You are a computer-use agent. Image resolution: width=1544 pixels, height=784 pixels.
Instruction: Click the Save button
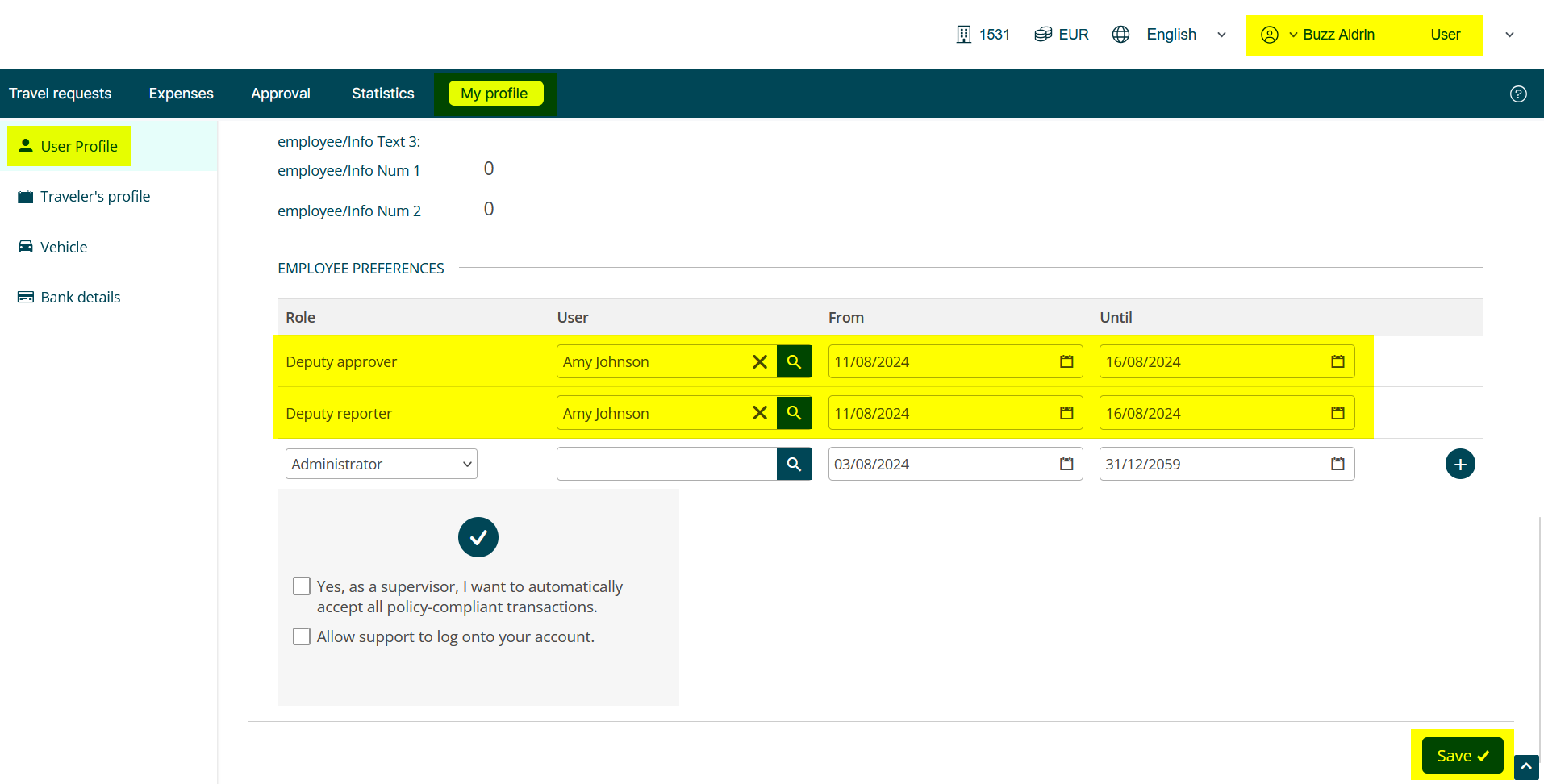(x=1462, y=756)
